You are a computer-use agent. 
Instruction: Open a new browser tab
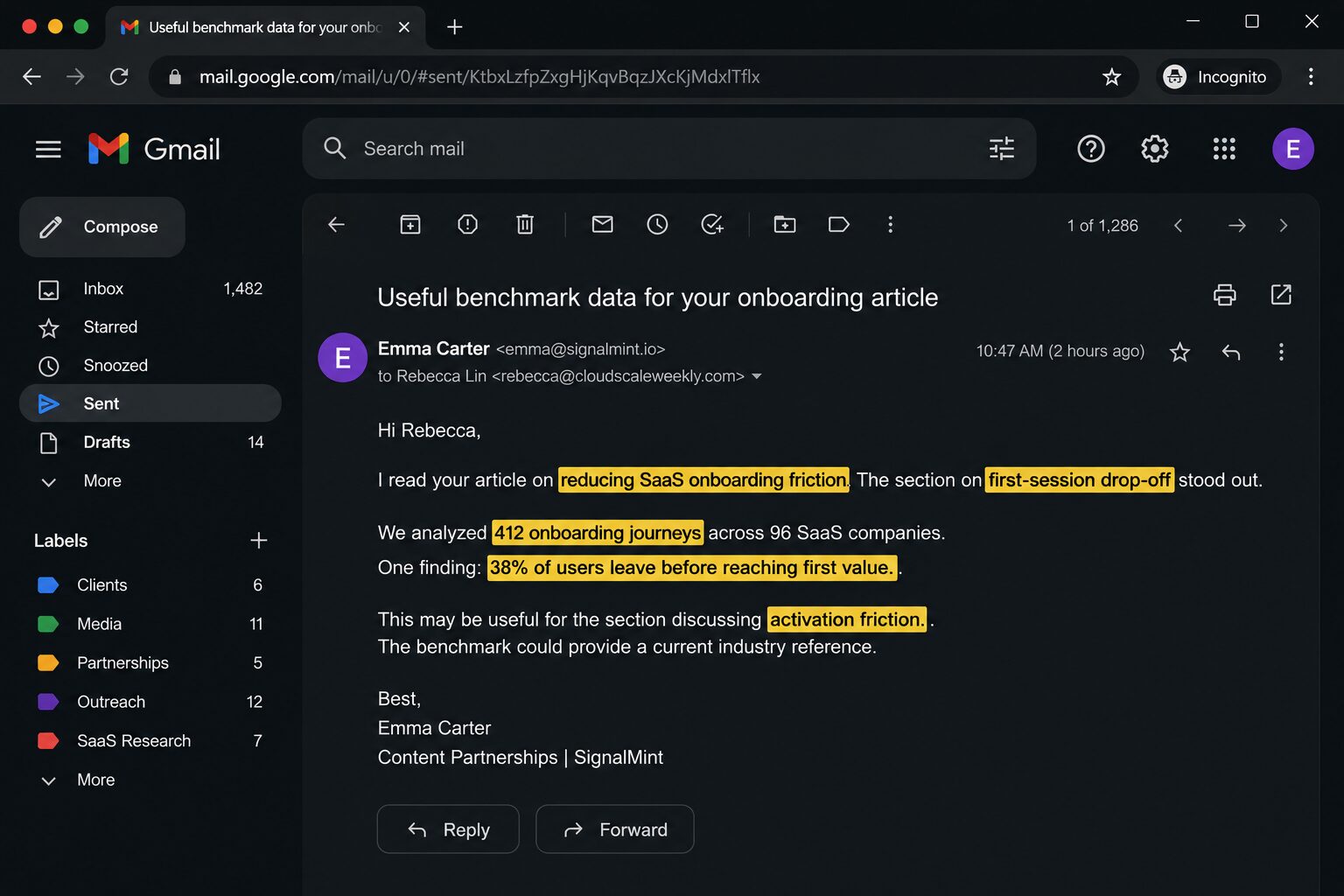[454, 27]
